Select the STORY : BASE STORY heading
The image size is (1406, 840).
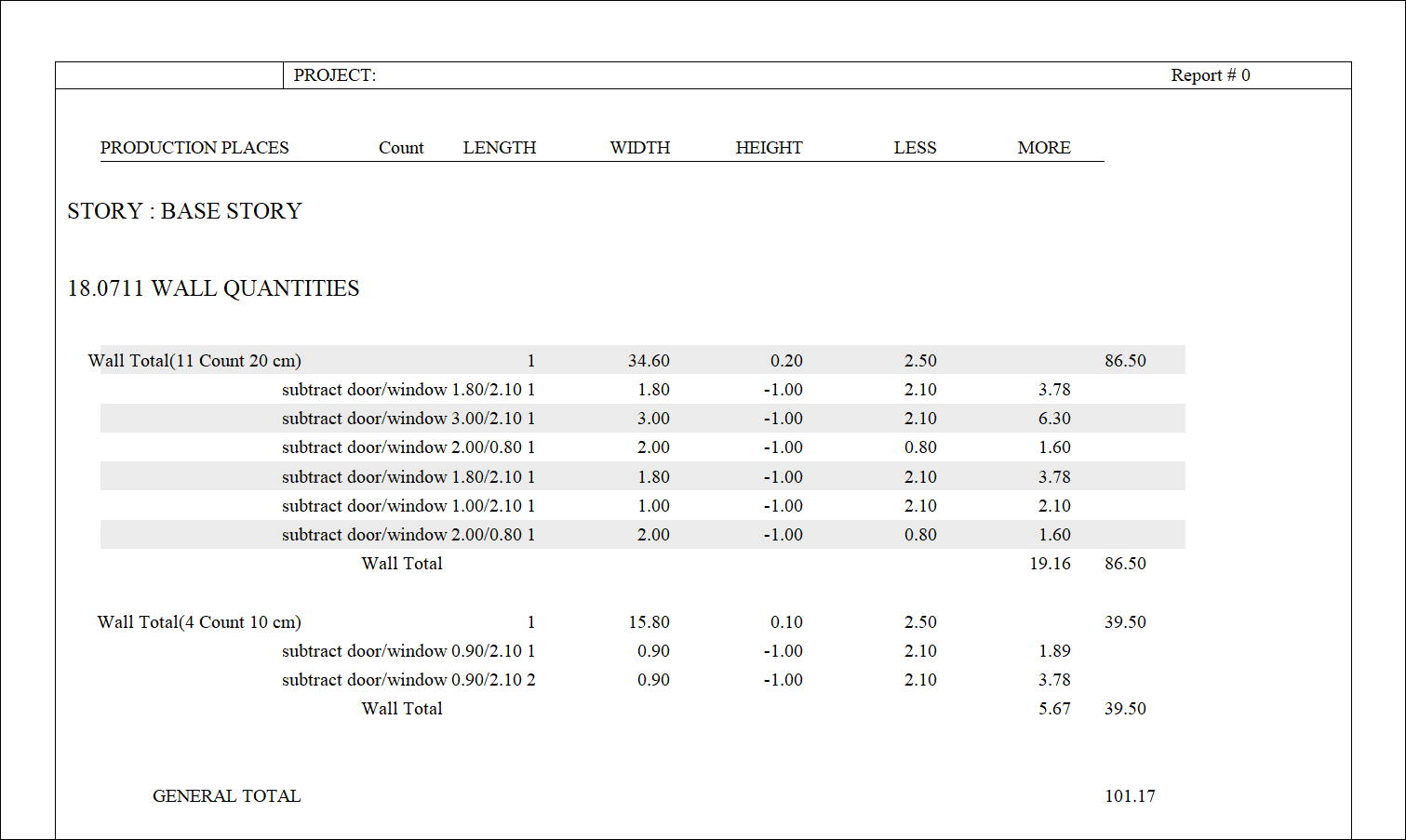pos(184,211)
